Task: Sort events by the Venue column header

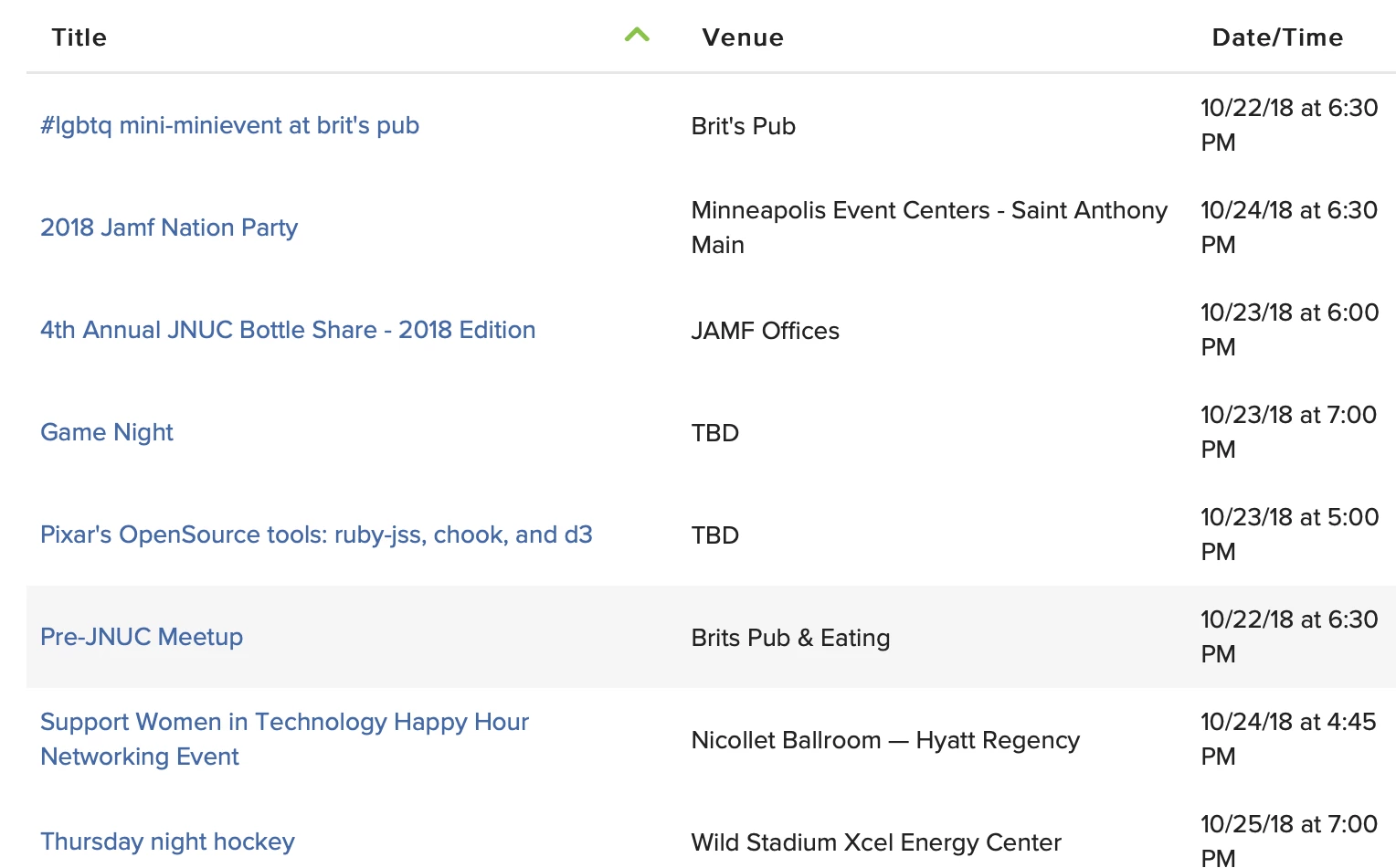Action: pos(742,37)
